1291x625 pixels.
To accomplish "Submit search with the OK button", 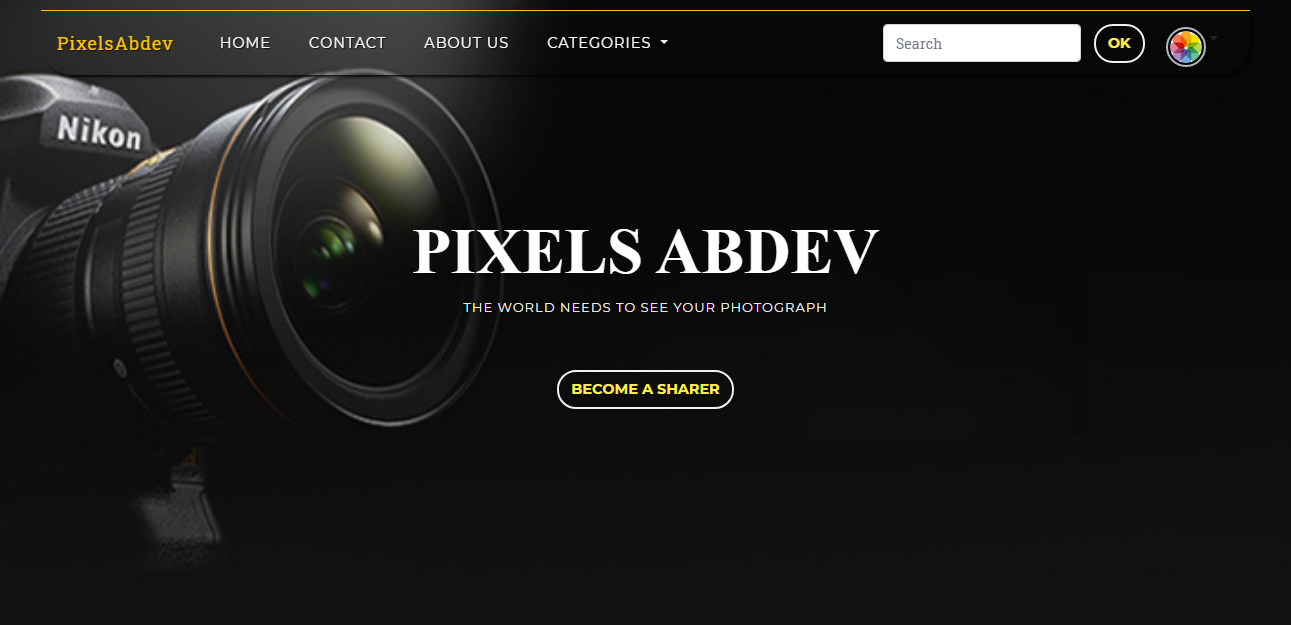I will coord(1119,43).
